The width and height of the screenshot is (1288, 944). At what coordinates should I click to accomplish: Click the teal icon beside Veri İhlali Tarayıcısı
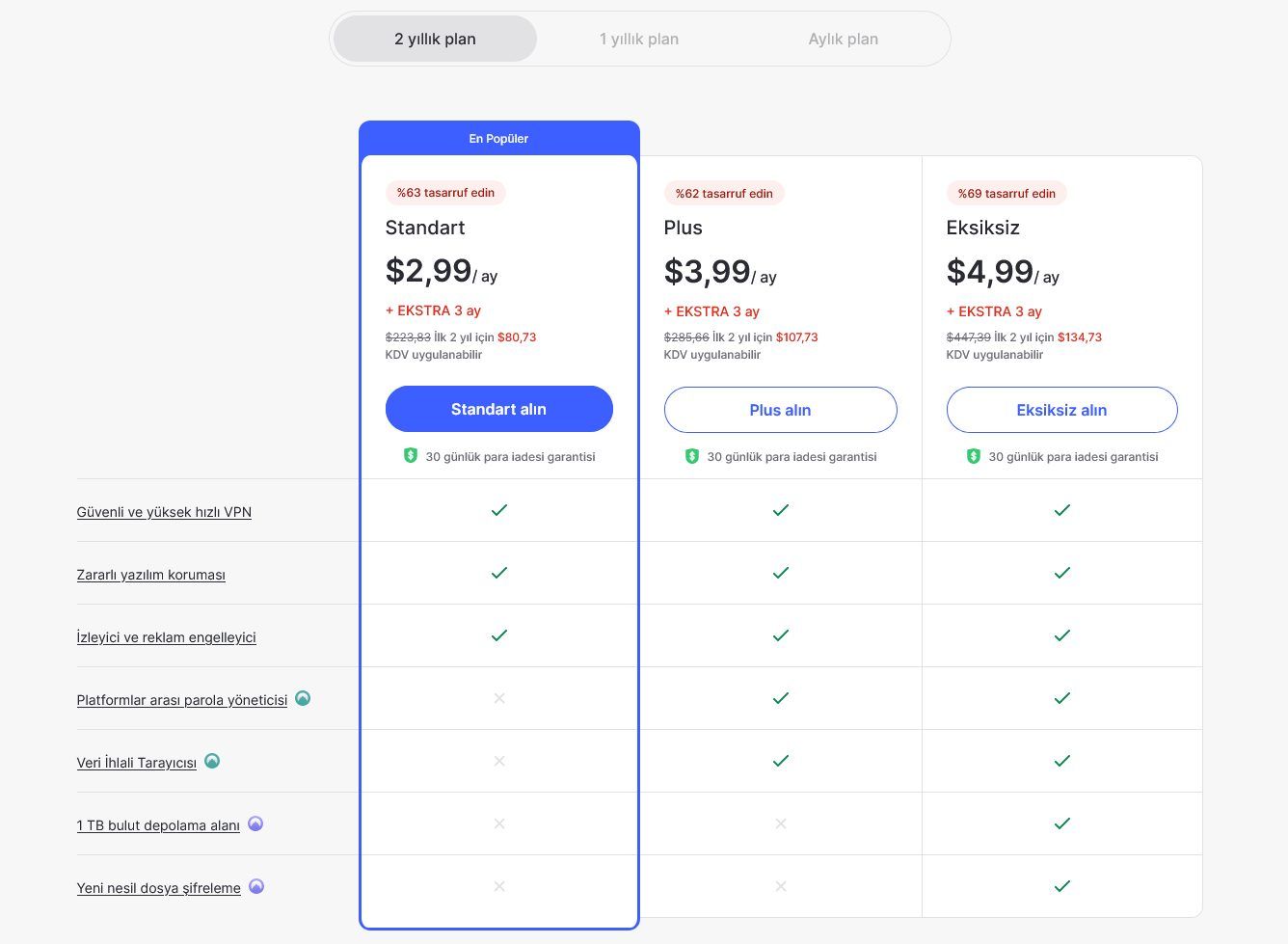coord(212,761)
